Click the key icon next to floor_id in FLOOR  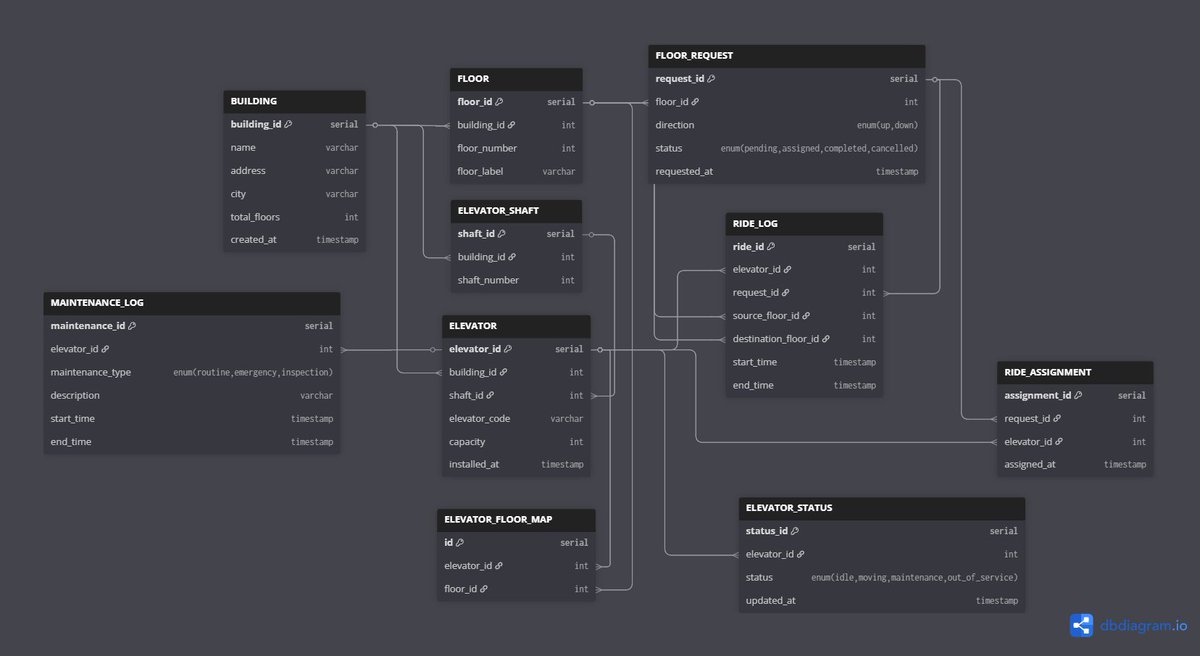coord(499,102)
